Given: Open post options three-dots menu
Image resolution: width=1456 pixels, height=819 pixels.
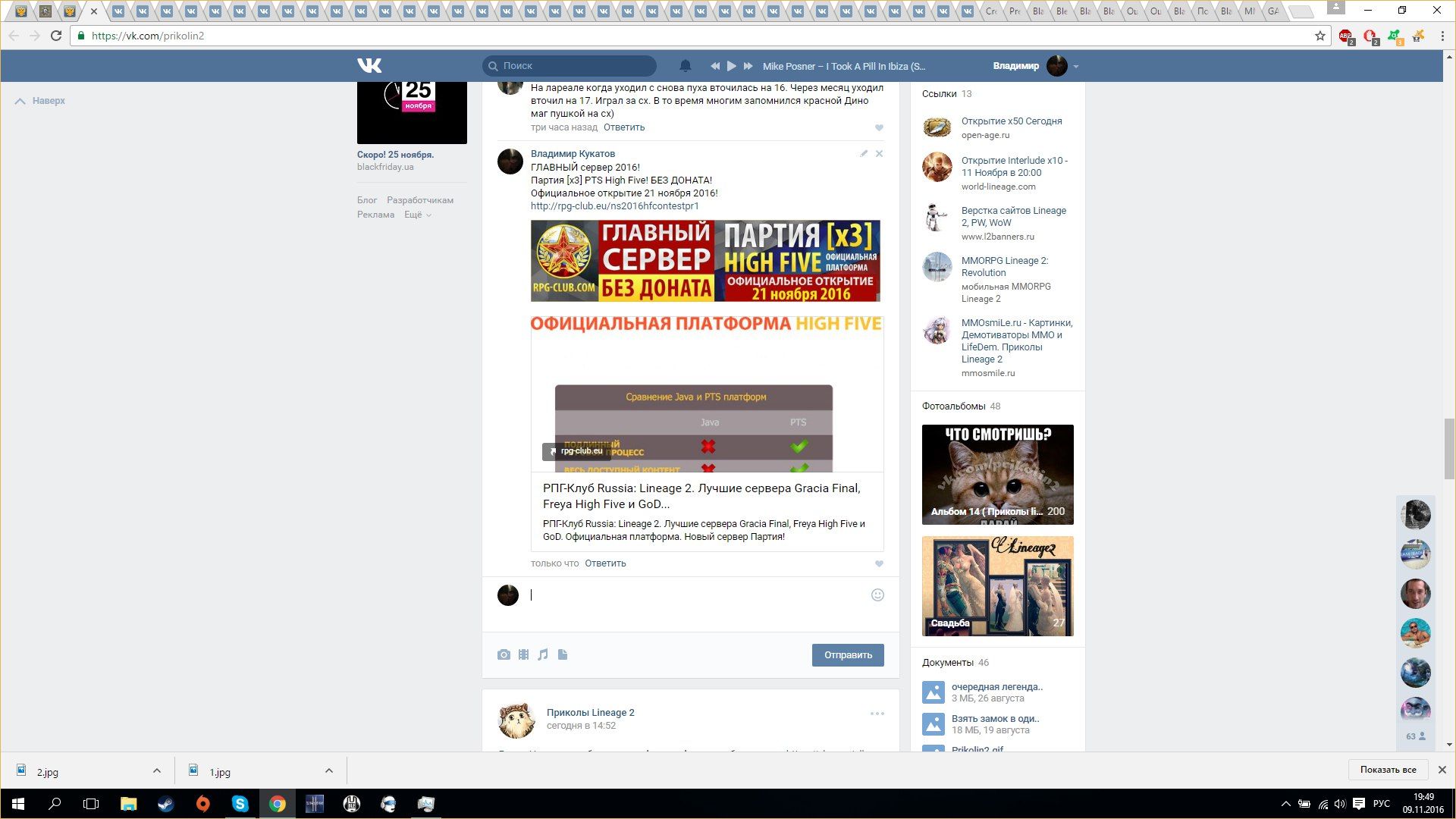Looking at the screenshot, I should [x=877, y=714].
